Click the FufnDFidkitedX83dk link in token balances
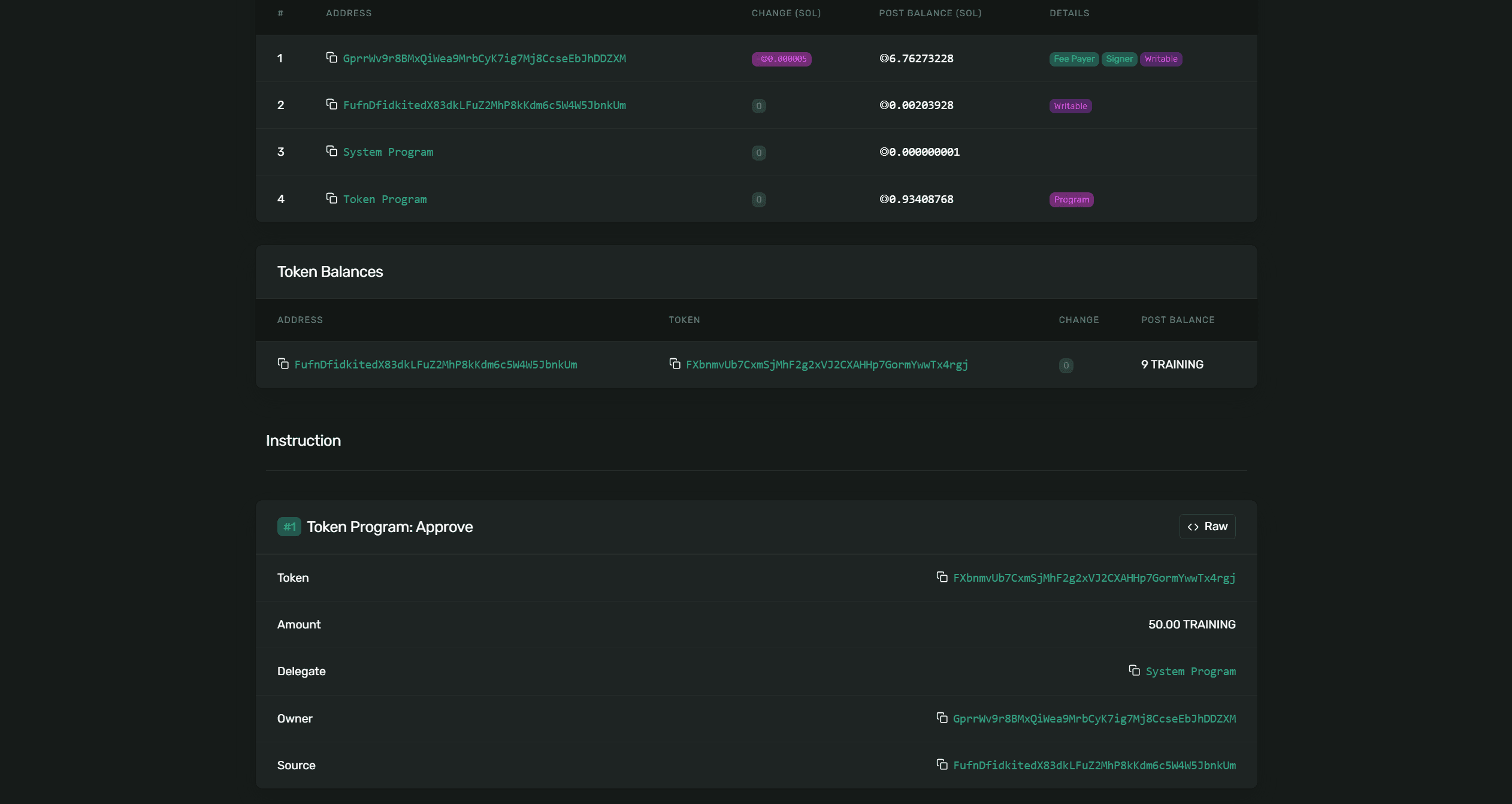Screen dimensions: 1512x804 click(x=435, y=364)
